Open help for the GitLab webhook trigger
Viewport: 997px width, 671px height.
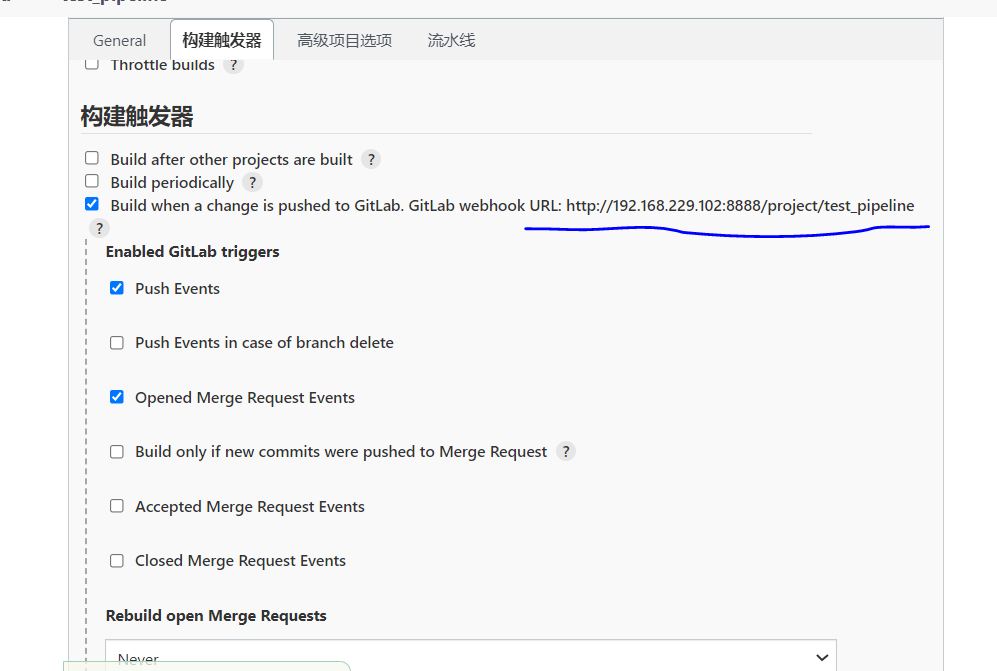click(x=98, y=228)
